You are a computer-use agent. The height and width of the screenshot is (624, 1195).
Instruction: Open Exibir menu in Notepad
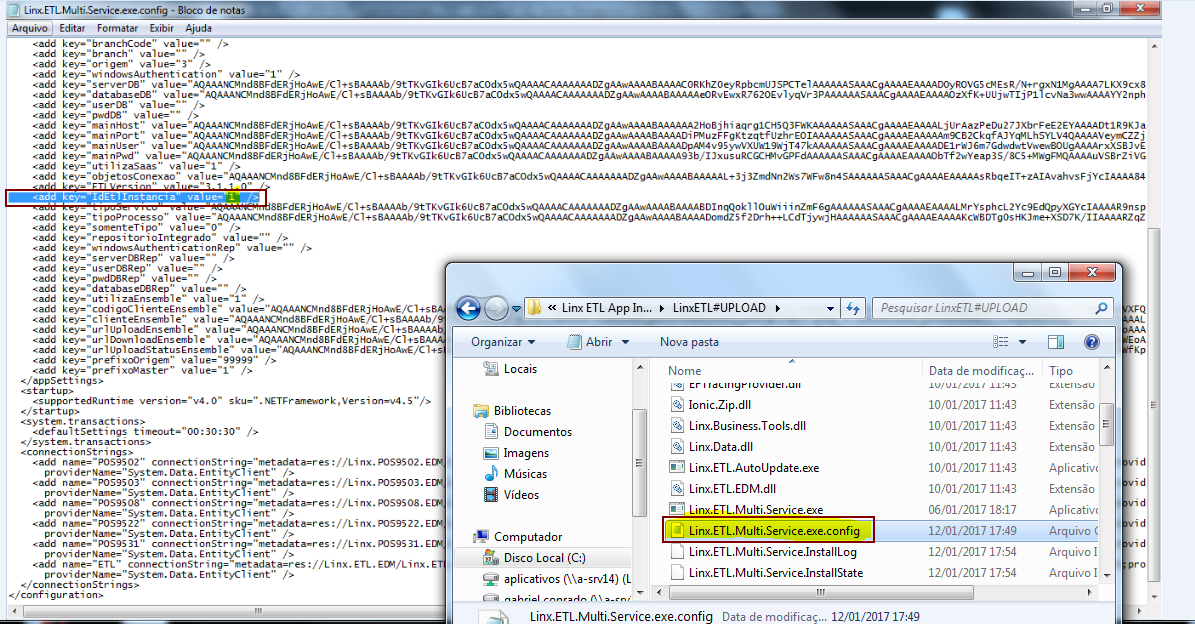[161, 28]
